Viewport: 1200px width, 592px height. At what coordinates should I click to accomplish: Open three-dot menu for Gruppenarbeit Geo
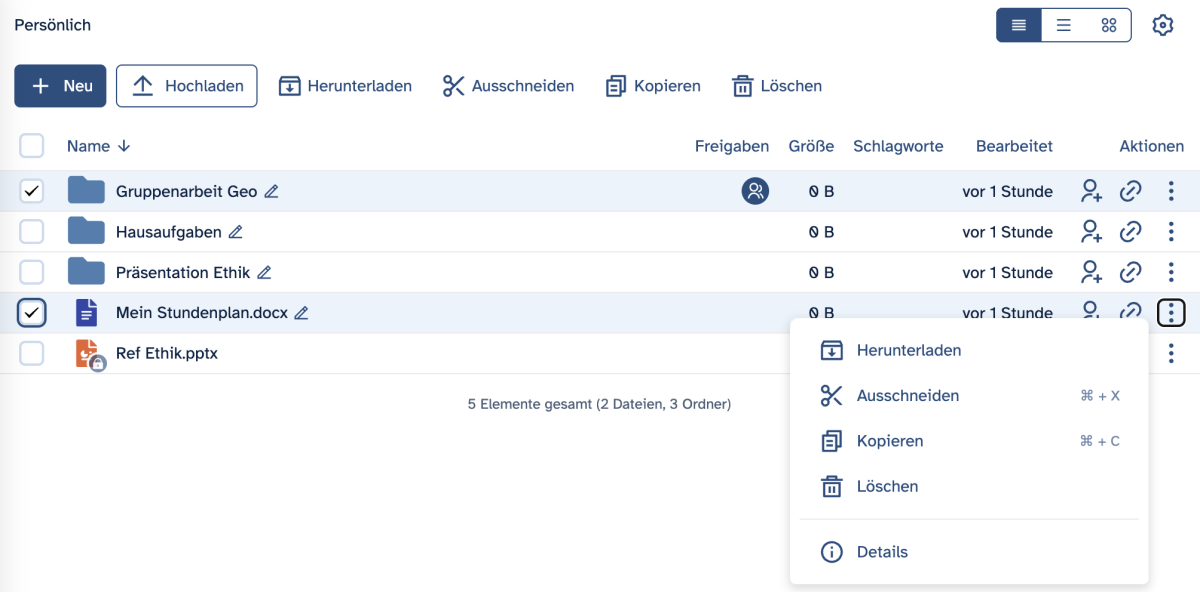(1171, 191)
